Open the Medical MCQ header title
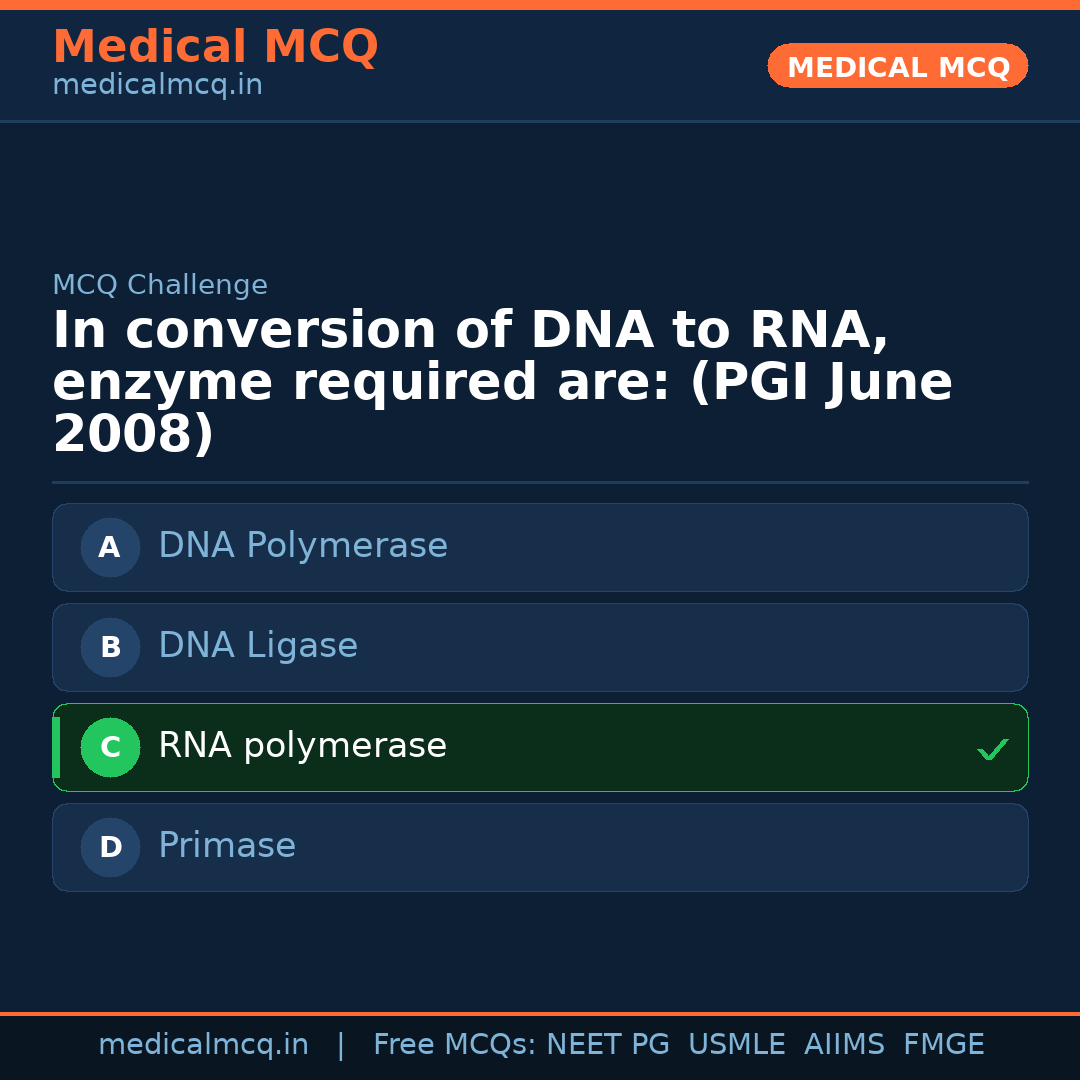The width and height of the screenshot is (1080, 1080). [x=215, y=46]
